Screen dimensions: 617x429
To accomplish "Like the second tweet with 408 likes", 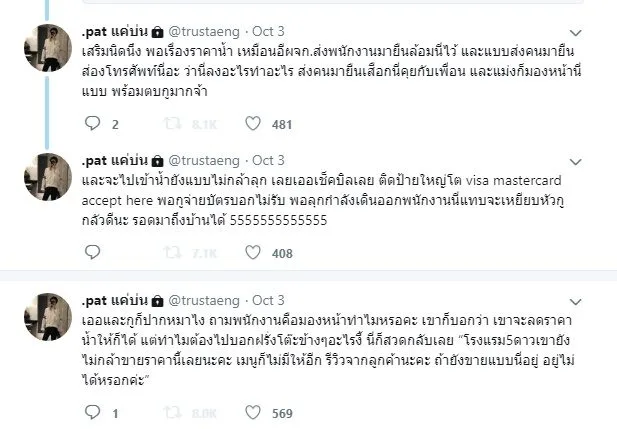I will [254, 253].
